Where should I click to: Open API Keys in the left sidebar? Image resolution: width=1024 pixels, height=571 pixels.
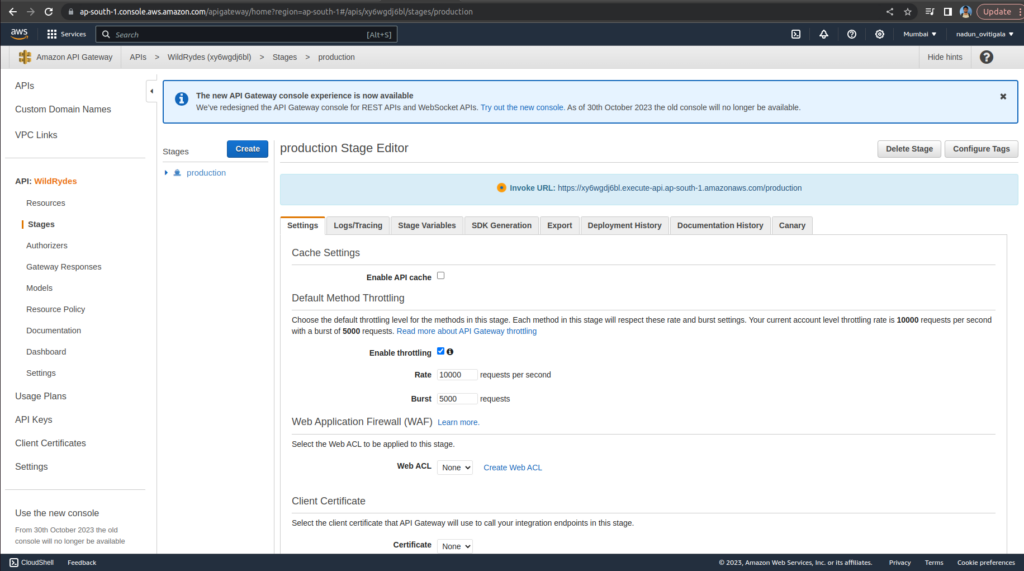click(x=33, y=419)
